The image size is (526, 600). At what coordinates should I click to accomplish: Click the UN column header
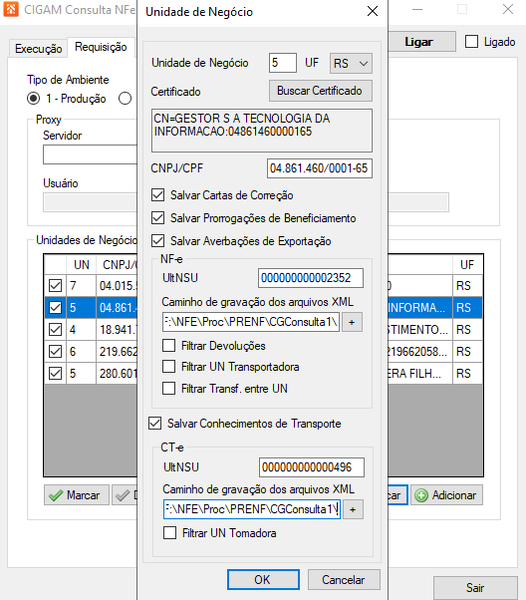(x=81, y=264)
